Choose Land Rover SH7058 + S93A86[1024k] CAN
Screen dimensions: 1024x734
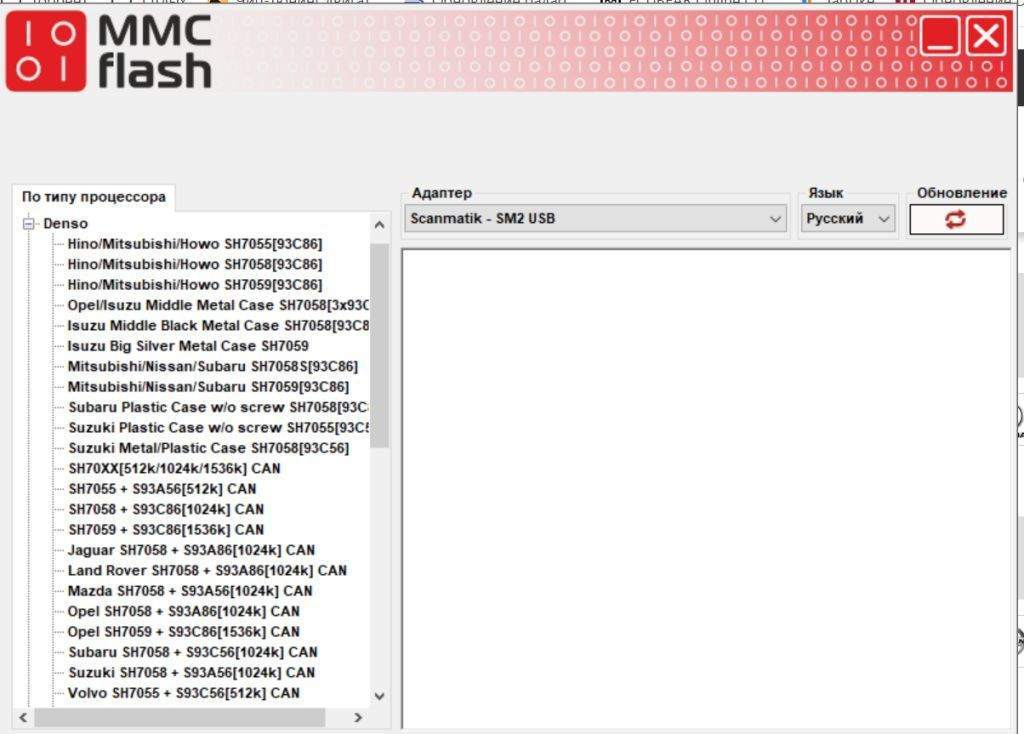pyautogui.click(x=207, y=571)
